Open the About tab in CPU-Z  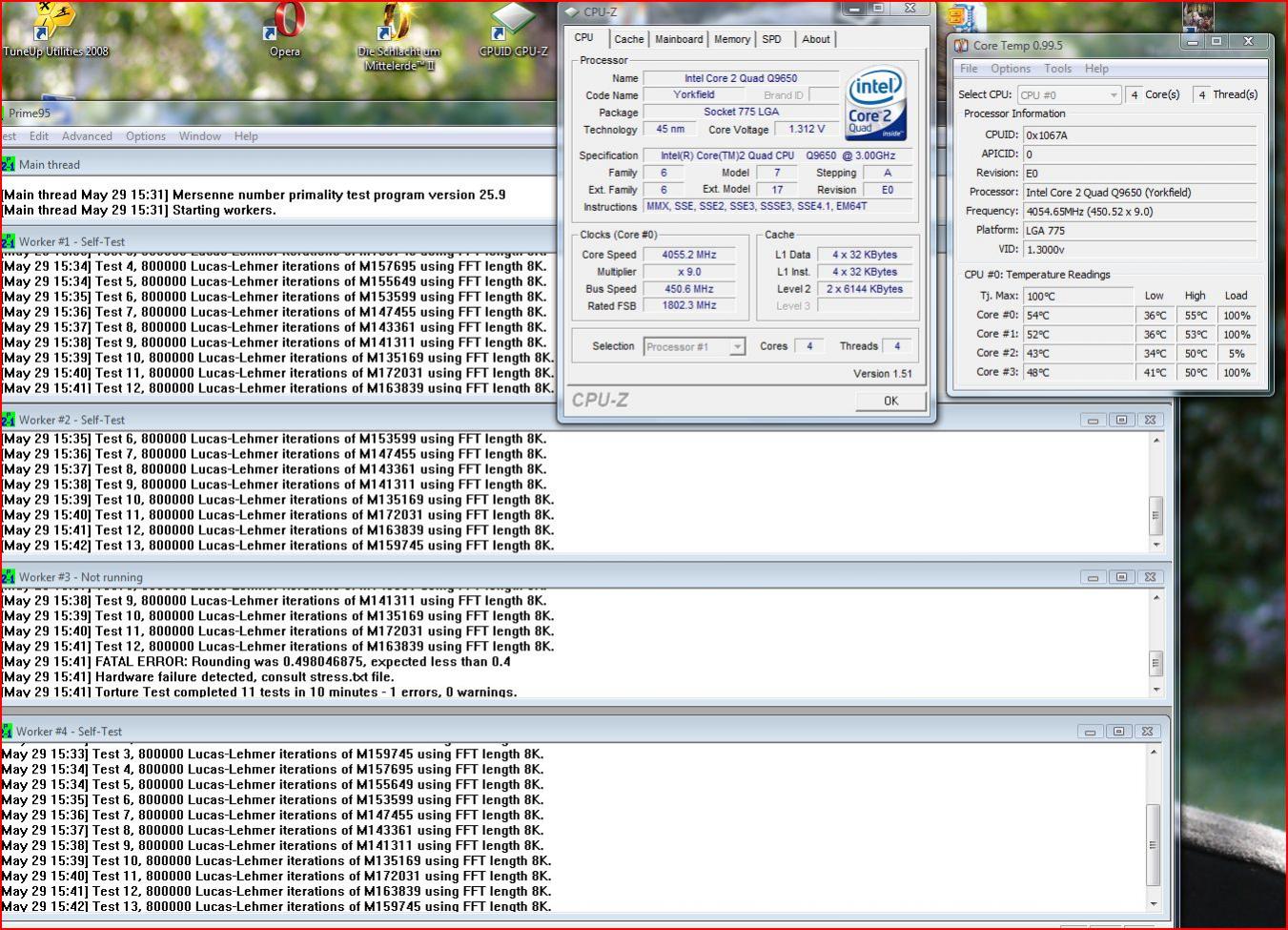(815, 39)
